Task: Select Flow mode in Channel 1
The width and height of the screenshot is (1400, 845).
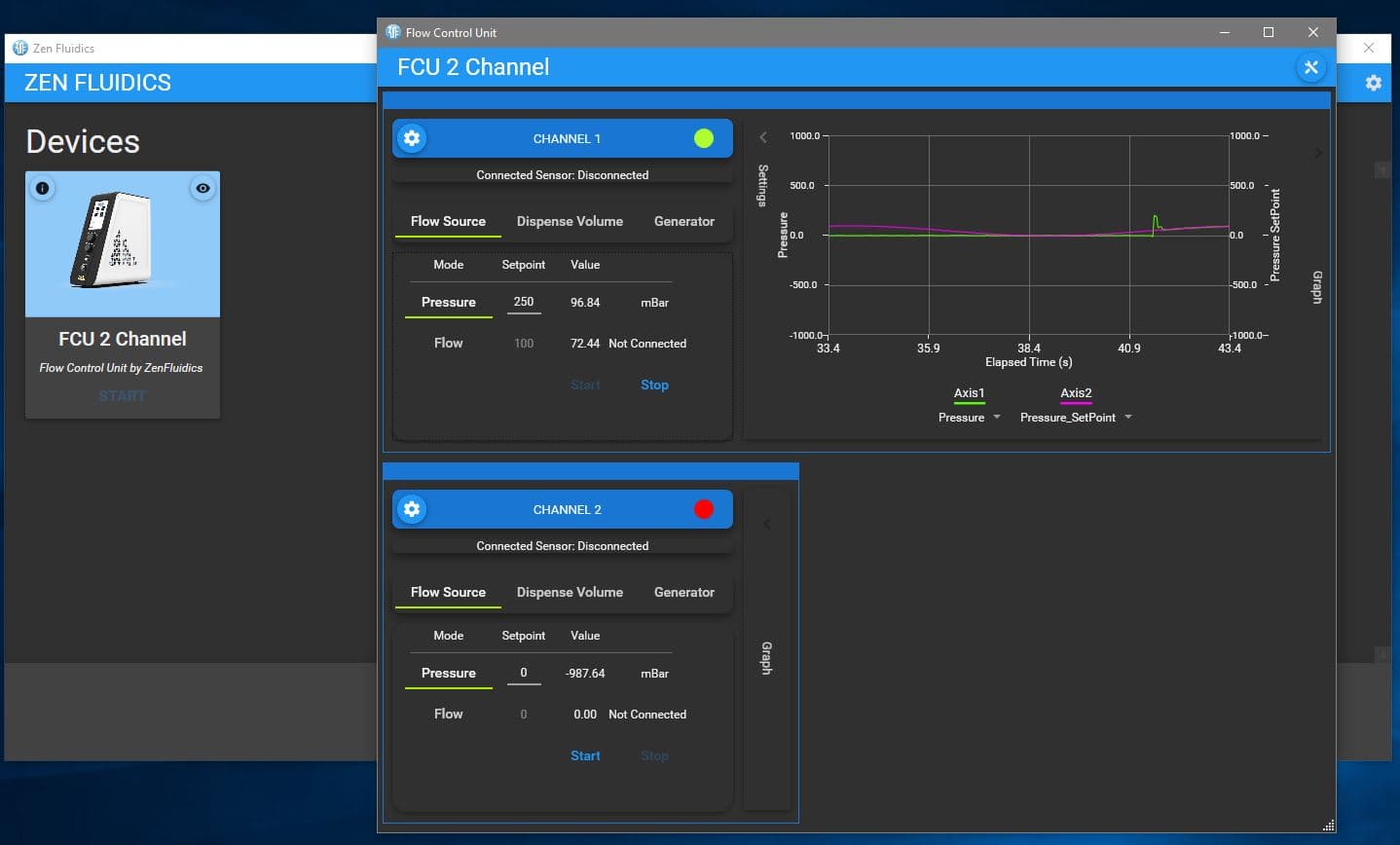Action: [449, 343]
